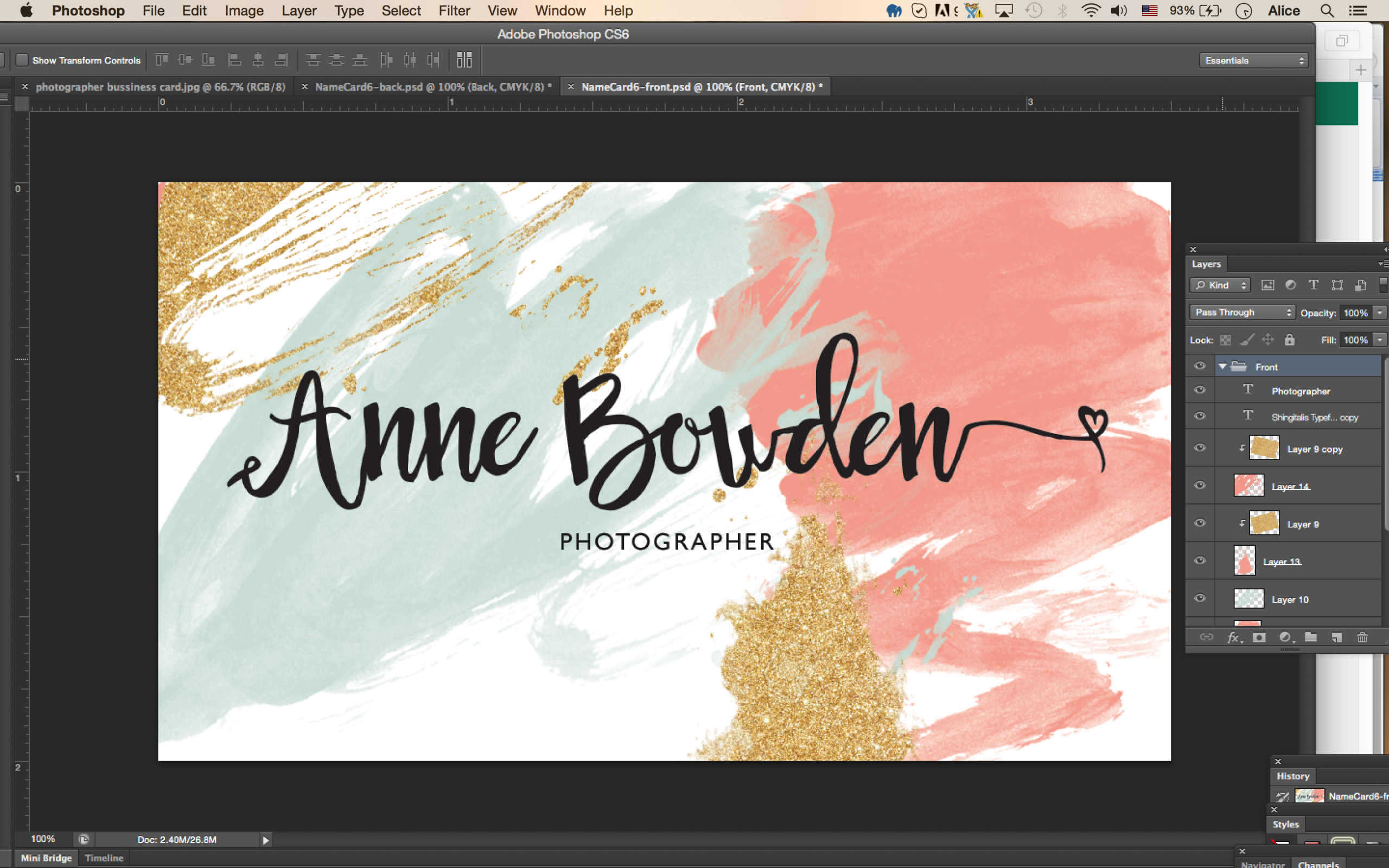
Task: Click the lock transparent pixels icon
Action: pos(1226,340)
